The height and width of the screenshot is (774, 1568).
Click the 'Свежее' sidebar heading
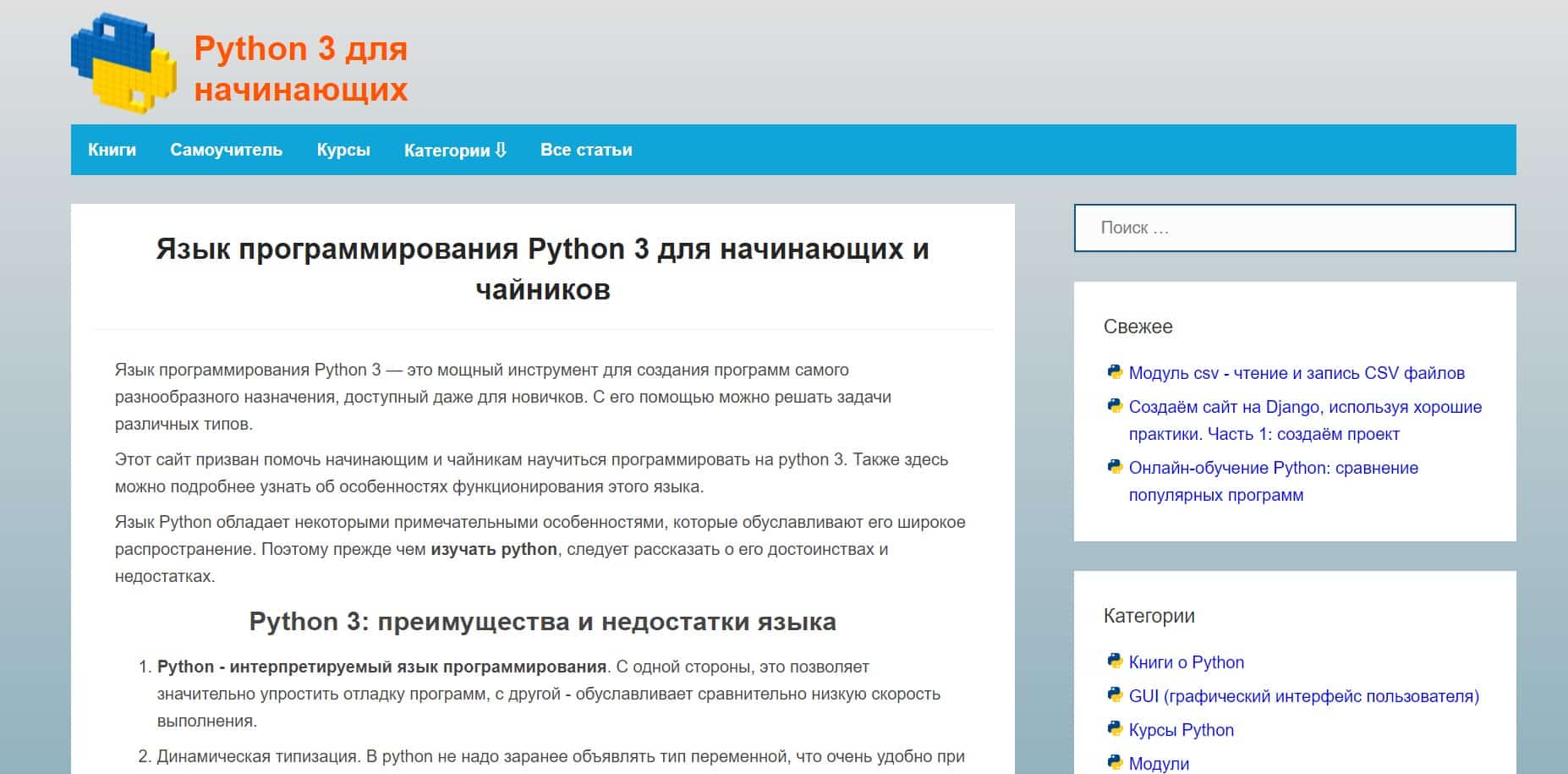tap(1138, 327)
